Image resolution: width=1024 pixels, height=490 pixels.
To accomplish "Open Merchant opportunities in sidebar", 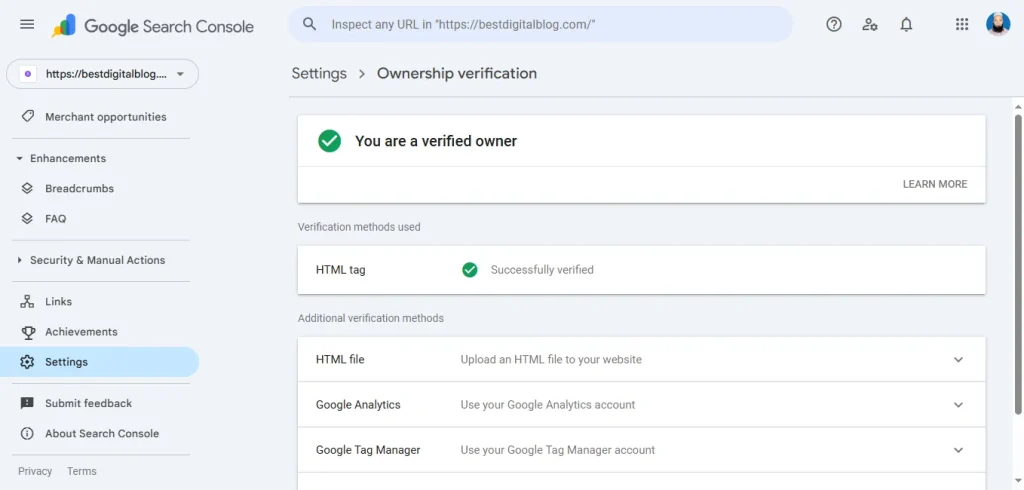I will [105, 117].
